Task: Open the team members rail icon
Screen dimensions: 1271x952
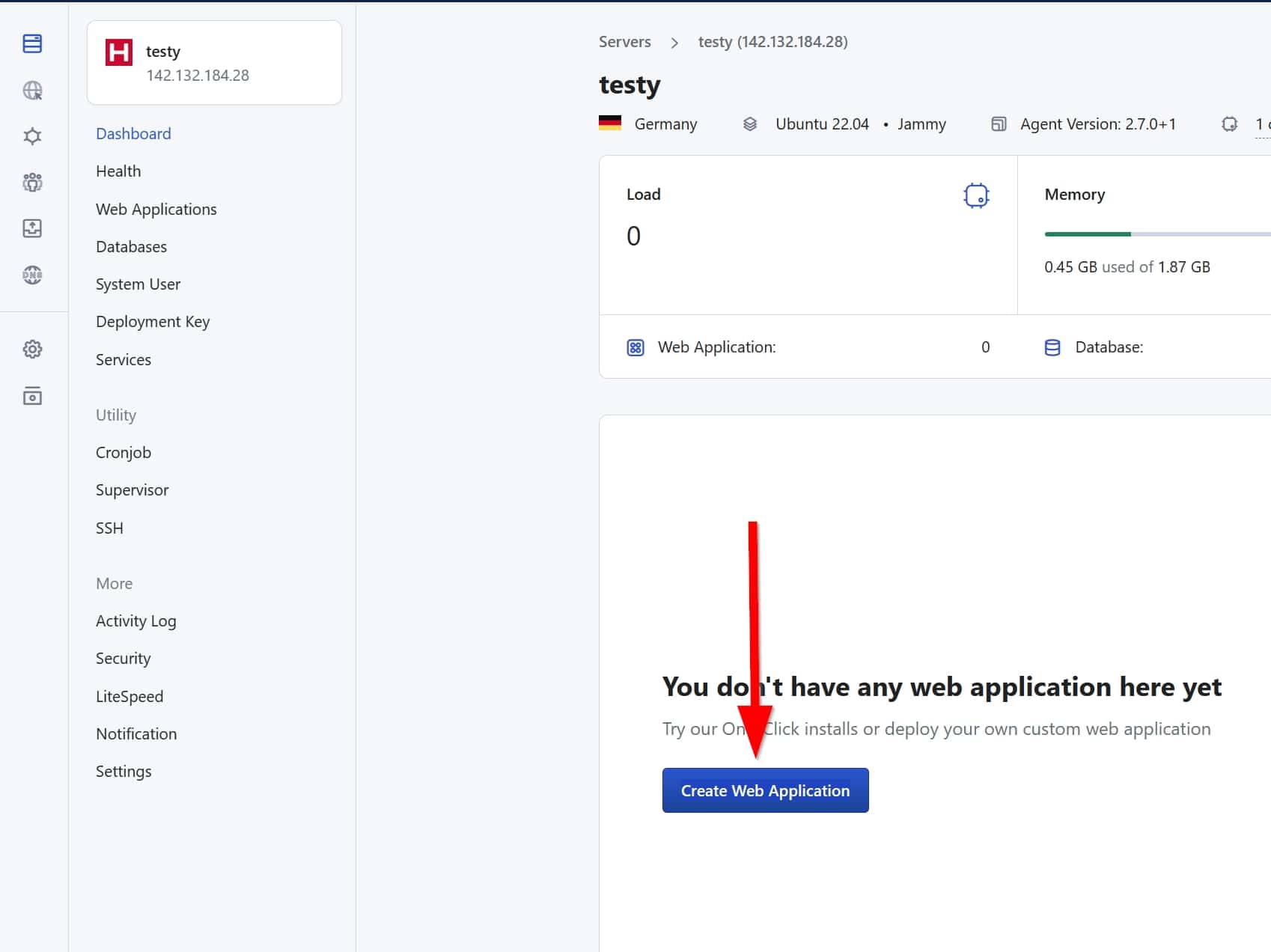Action: [x=32, y=182]
